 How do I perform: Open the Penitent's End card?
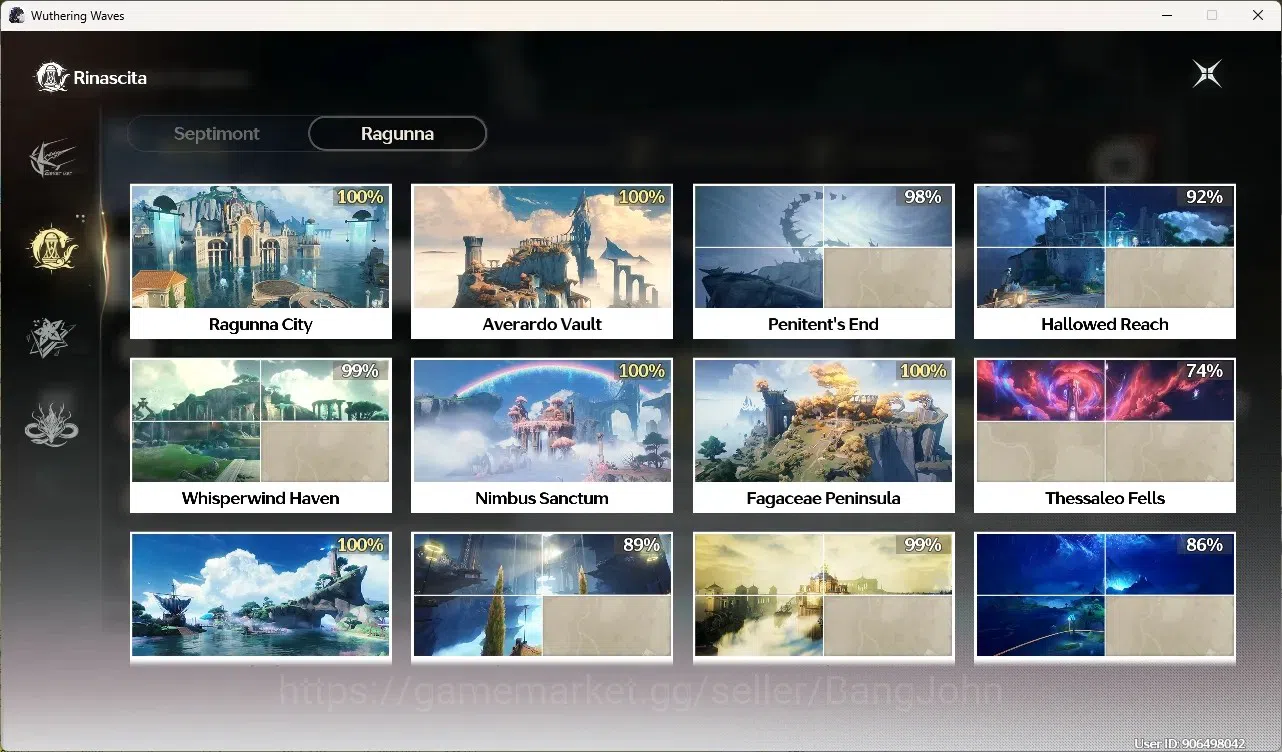click(x=824, y=261)
